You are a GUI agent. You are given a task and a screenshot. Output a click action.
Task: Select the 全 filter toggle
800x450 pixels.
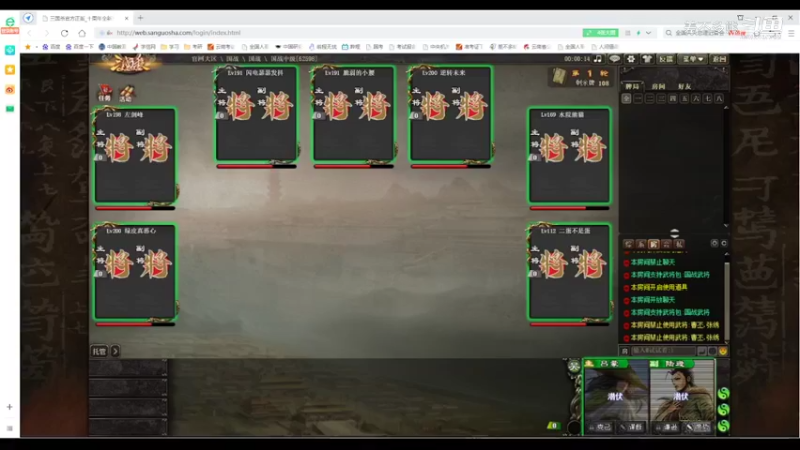(x=627, y=98)
